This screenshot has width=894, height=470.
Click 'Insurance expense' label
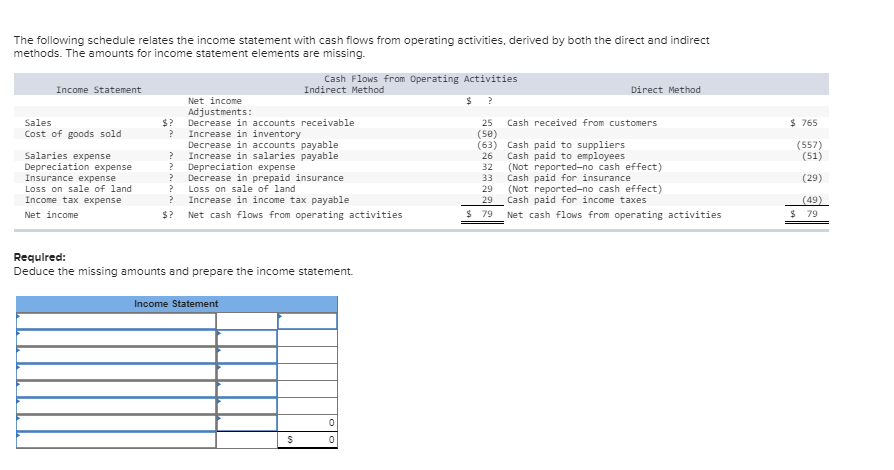70,178
